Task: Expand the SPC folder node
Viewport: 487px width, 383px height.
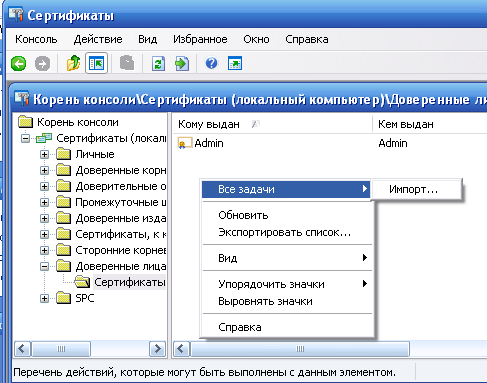Action: pyautogui.click(x=44, y=298)
